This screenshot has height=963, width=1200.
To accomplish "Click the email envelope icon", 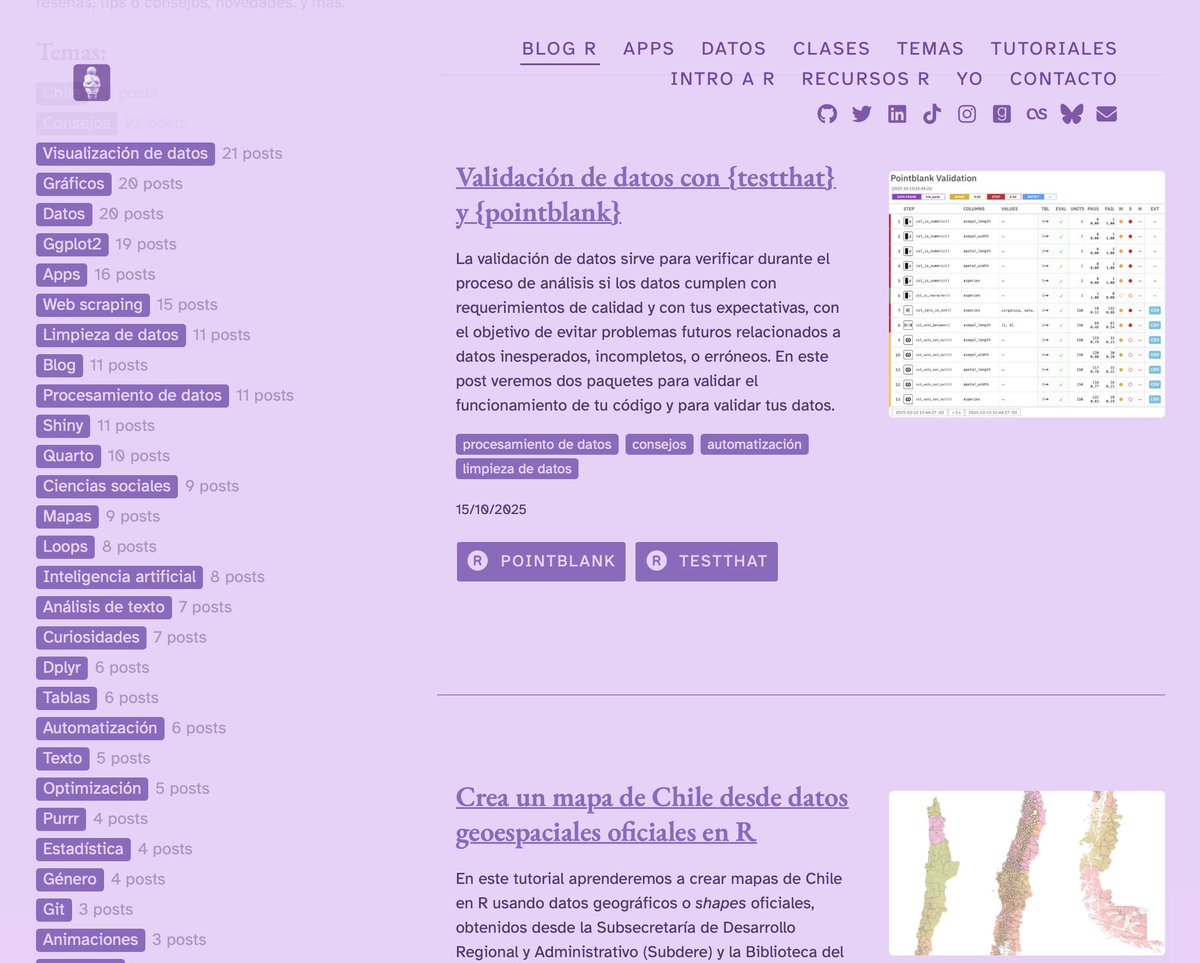I will point(1106,114).
